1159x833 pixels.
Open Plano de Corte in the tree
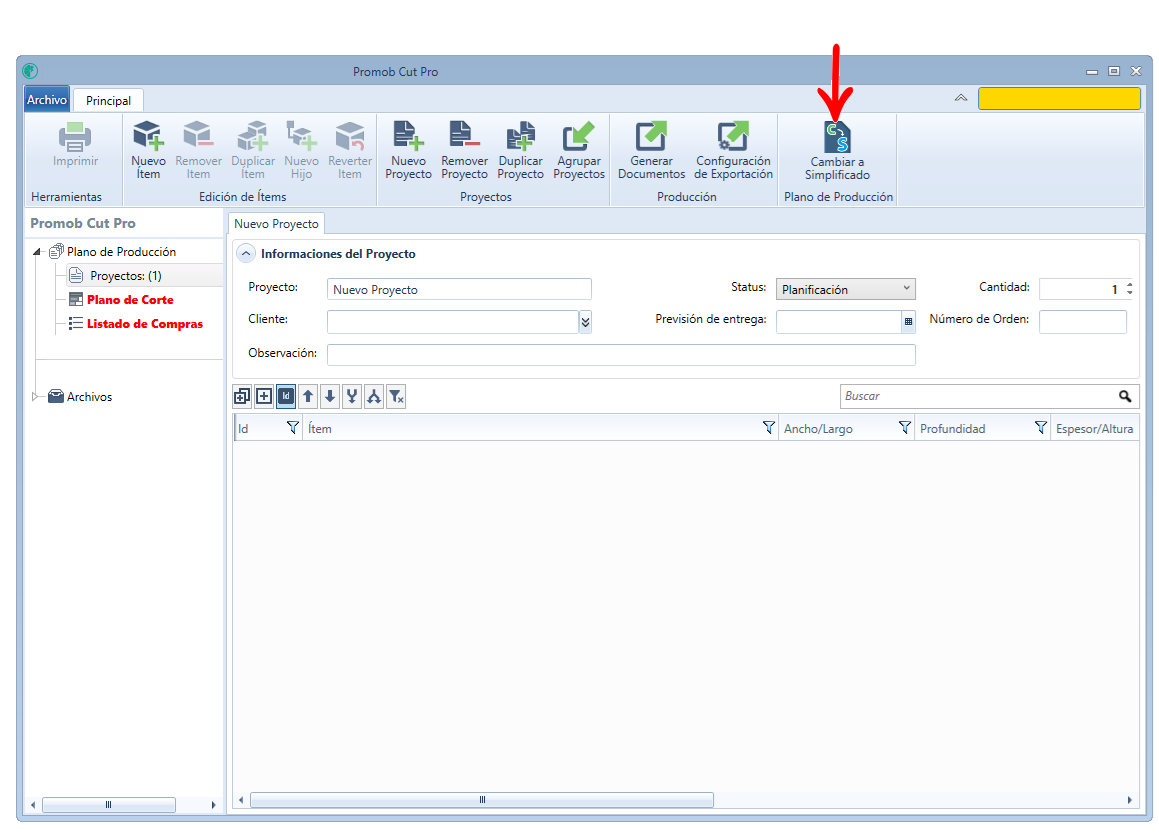coord(130,299)
